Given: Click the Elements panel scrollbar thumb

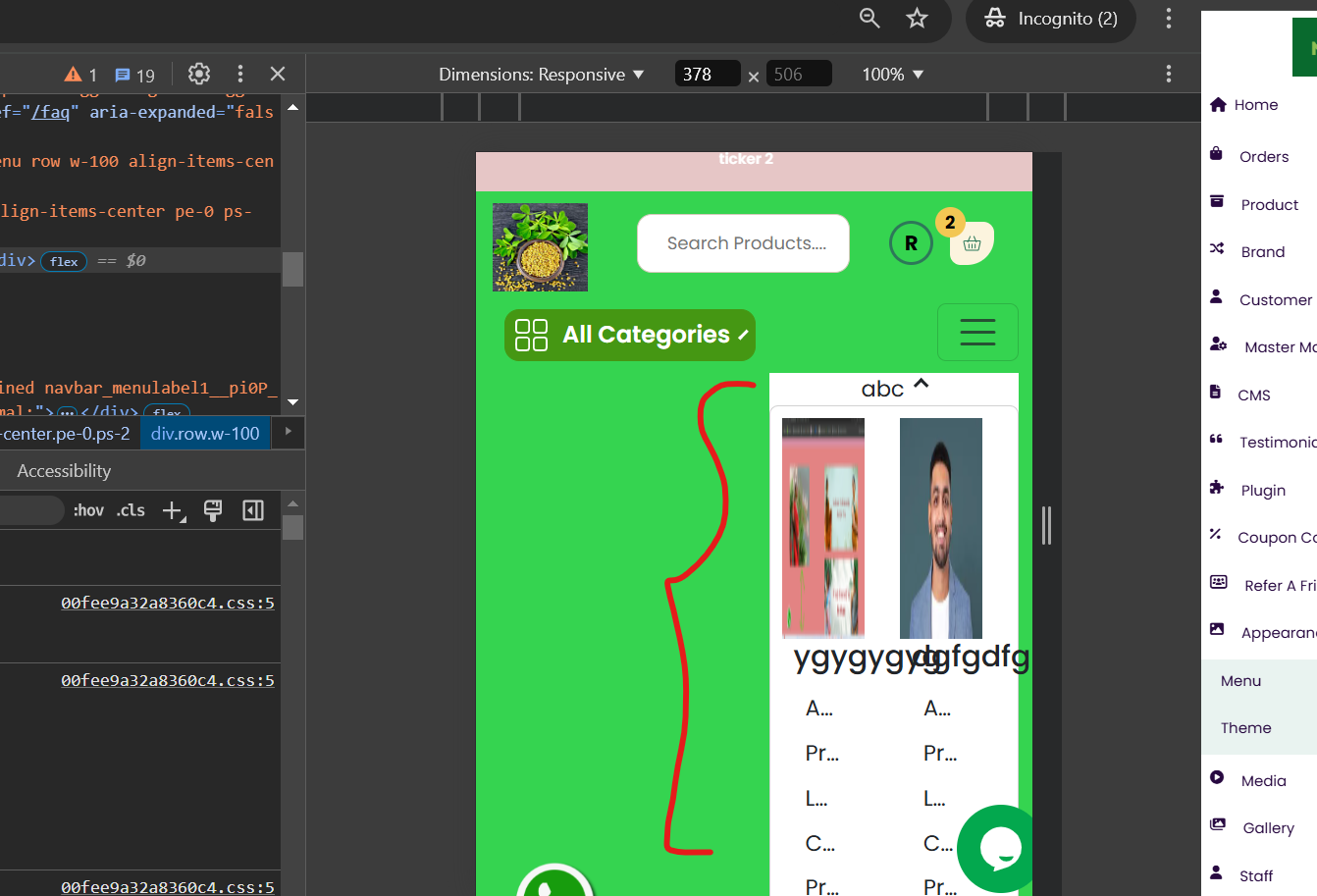Looking at the screenshot, I should point(292,269).
